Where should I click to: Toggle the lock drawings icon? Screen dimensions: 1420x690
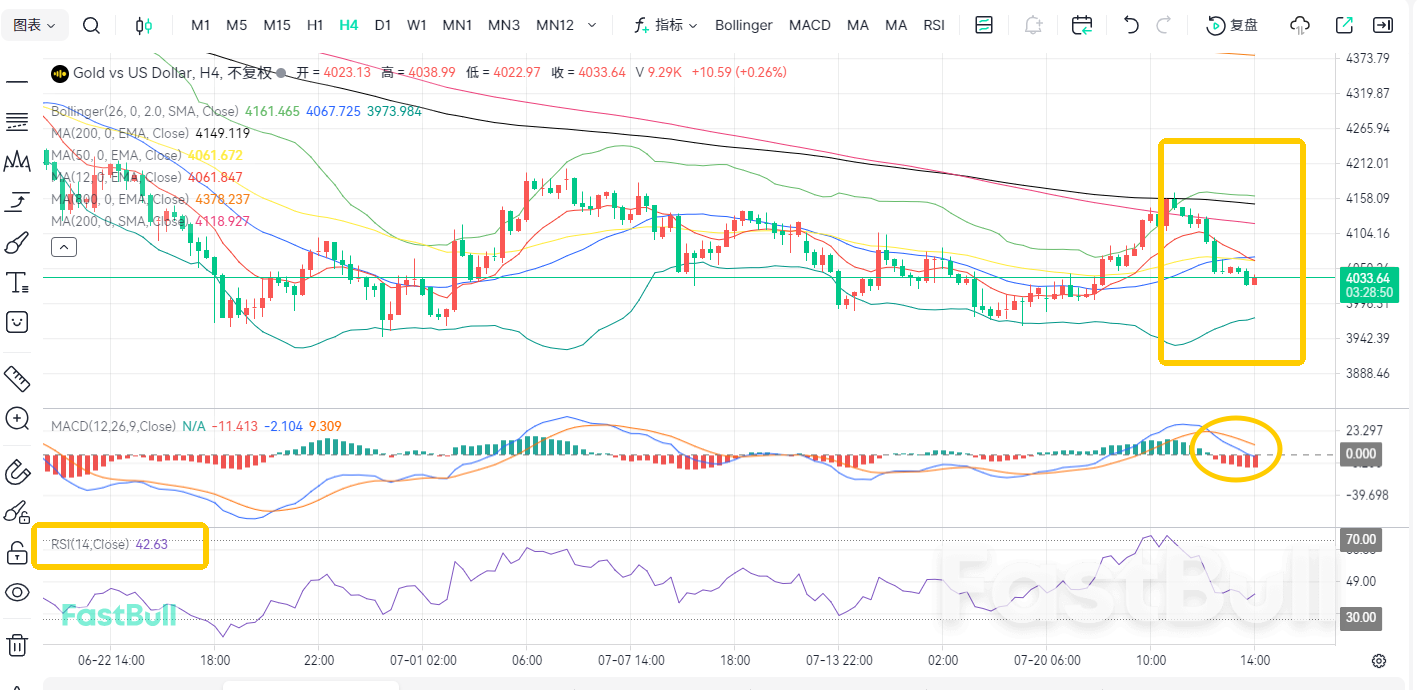pyautogui.click(x=17, y=552)
